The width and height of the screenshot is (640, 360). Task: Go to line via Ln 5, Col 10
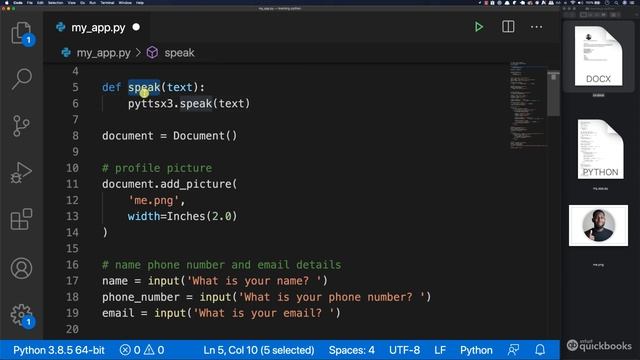tap(259, 350)
